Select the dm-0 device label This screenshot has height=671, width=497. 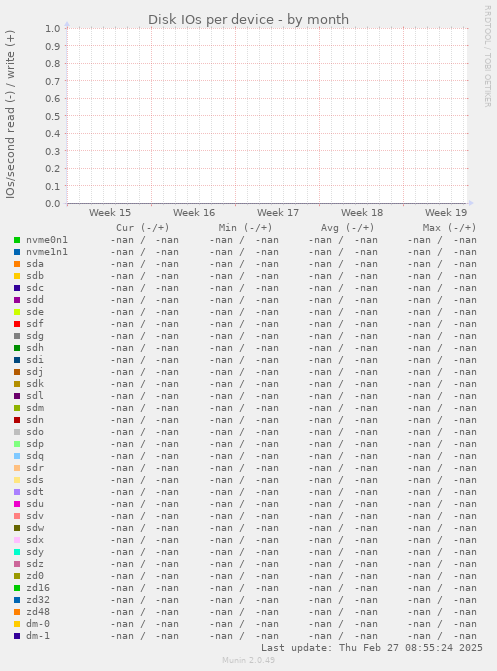point(38,623)
